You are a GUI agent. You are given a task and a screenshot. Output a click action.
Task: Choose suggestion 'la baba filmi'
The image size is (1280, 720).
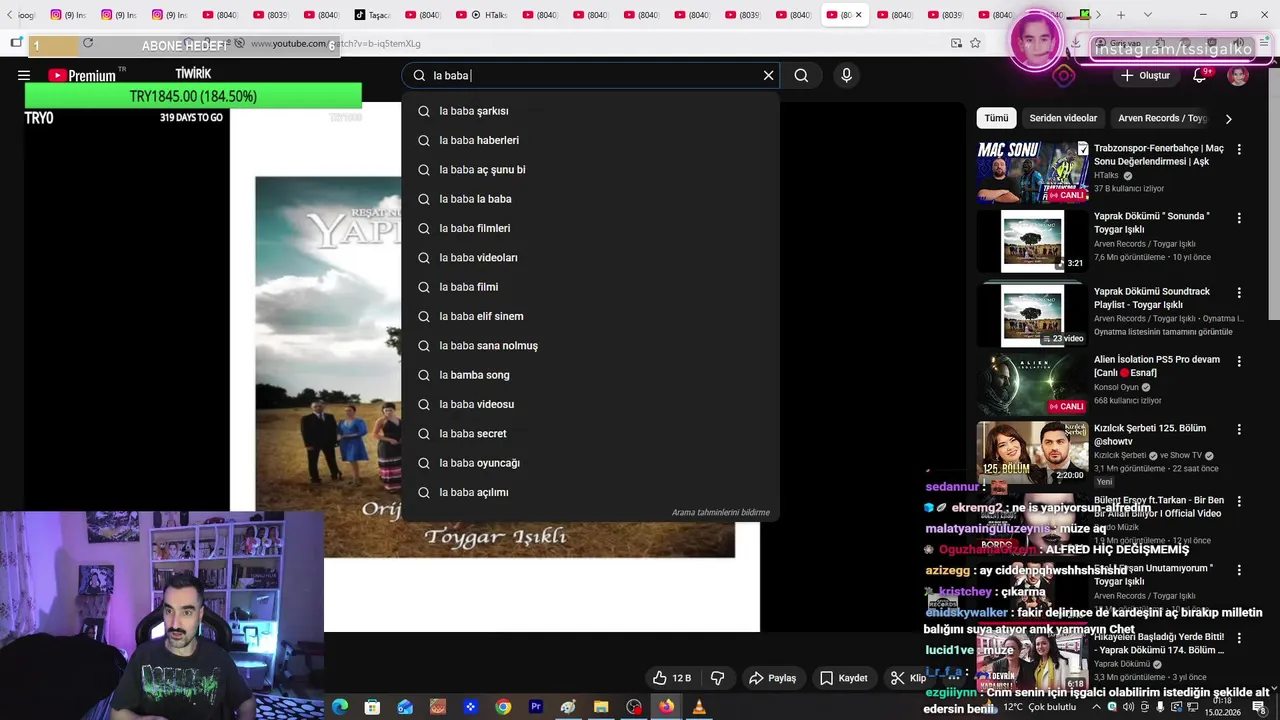tap(590, 287)
